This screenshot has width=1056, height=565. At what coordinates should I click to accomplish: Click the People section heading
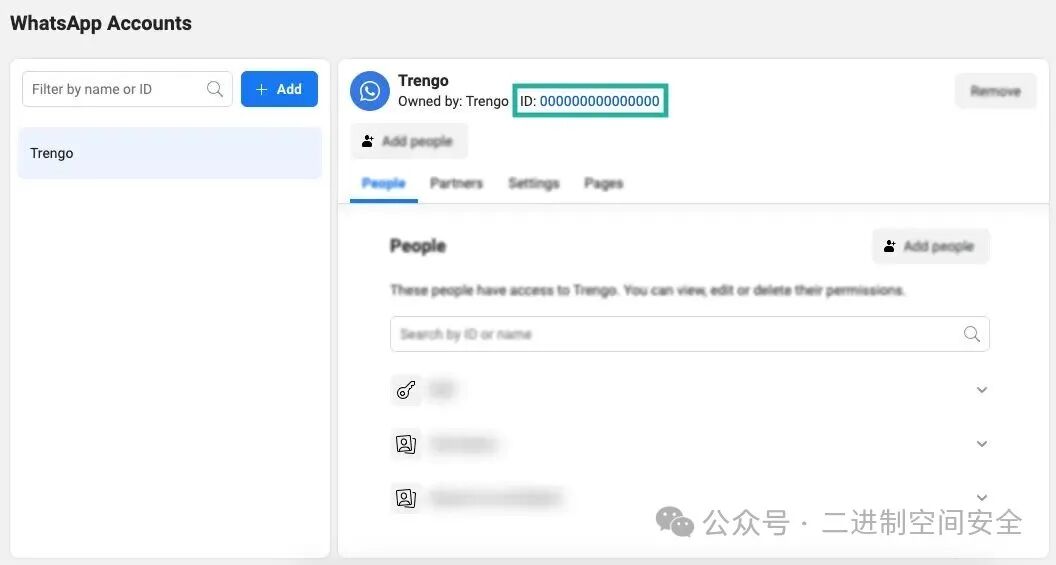pos(418,246)
